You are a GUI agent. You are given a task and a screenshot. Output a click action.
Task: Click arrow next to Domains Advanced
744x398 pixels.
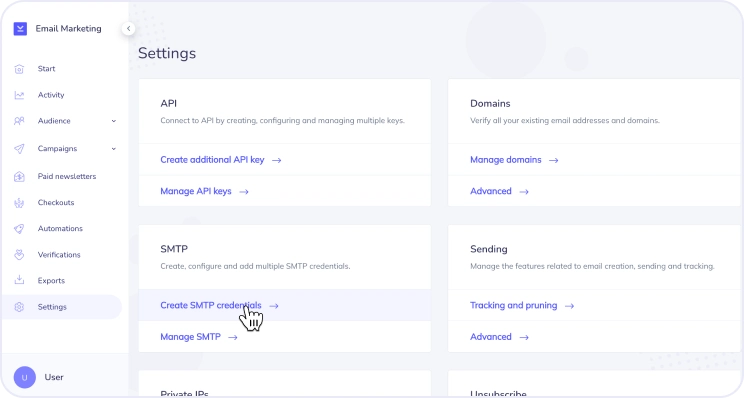point(524,192)
